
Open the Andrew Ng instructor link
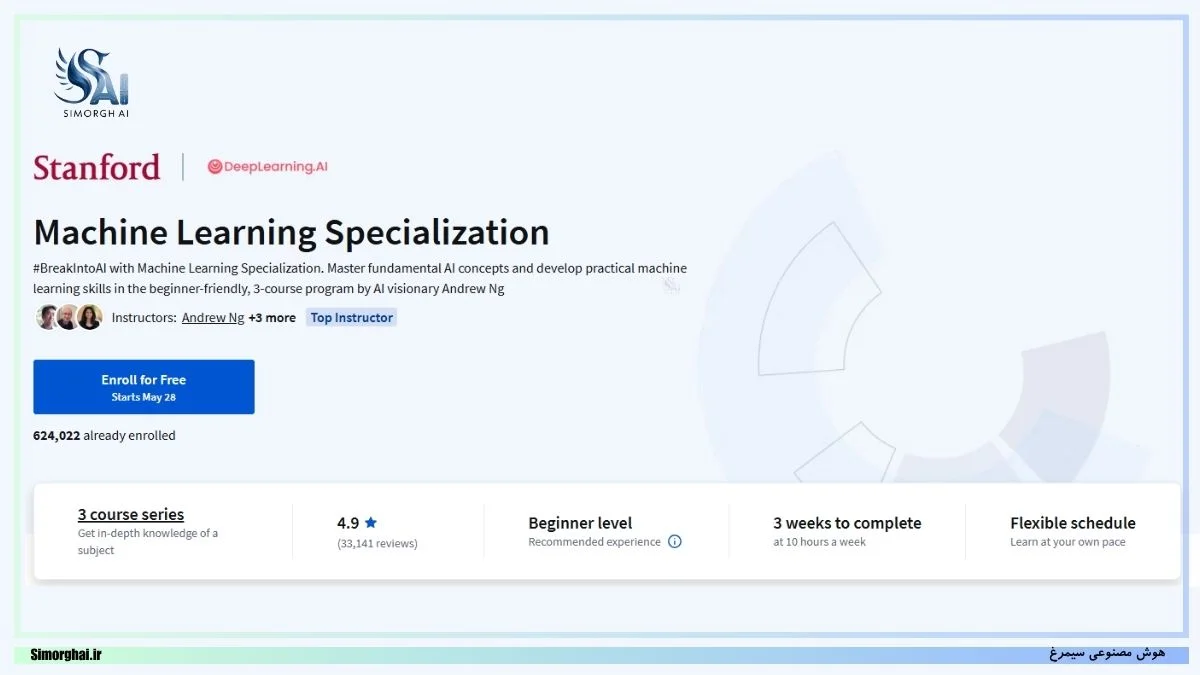[x=213, y=318]
